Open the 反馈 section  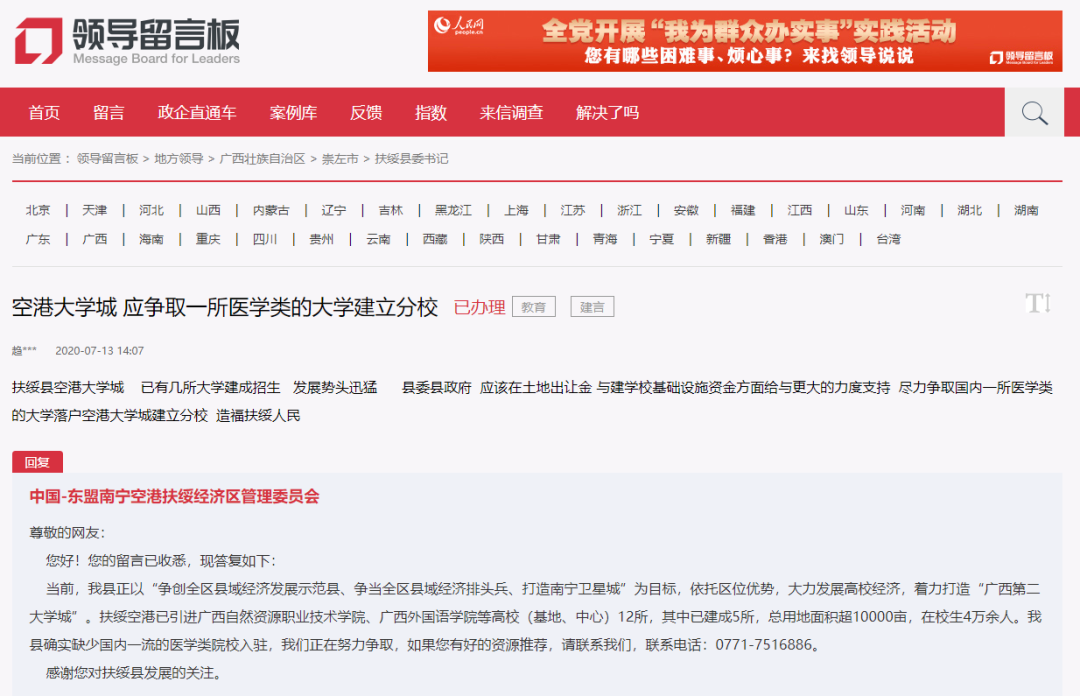point(366,112)
